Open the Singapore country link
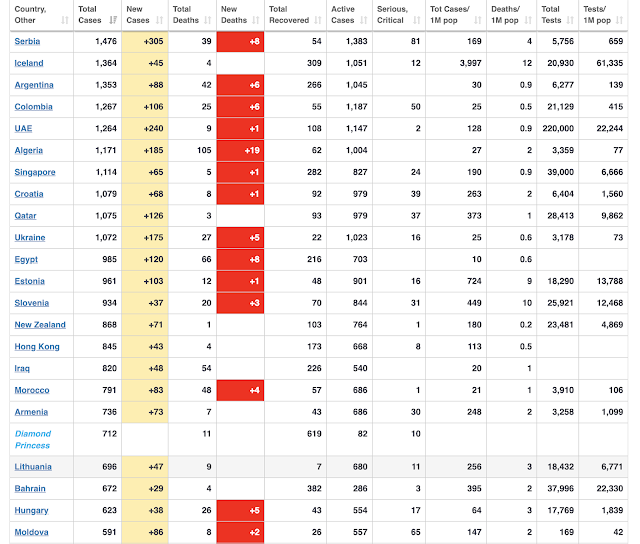 (x=35, y=172)
